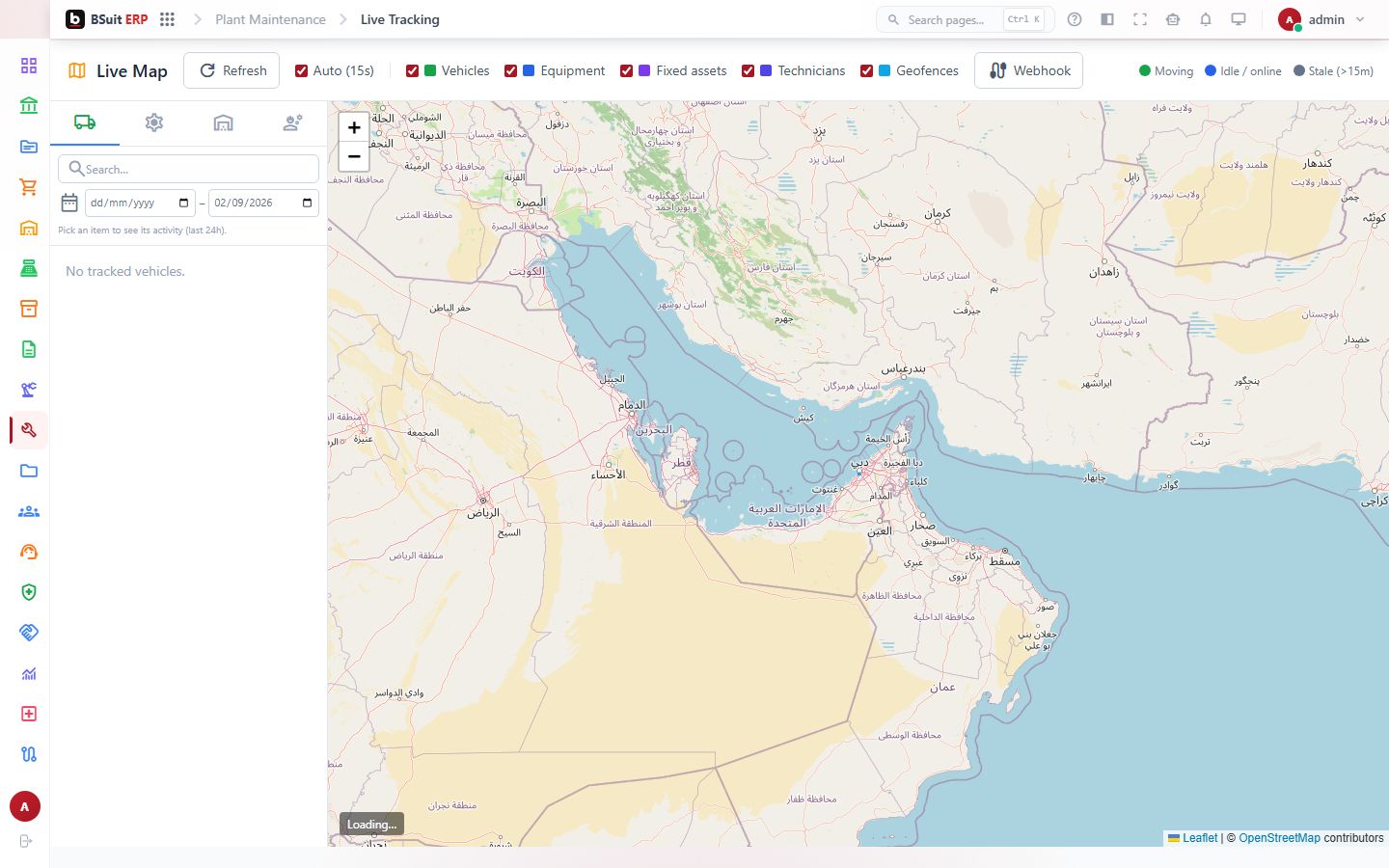Open notifications bell
This screenshot has width=1389, height=868.
(1206, 19)
